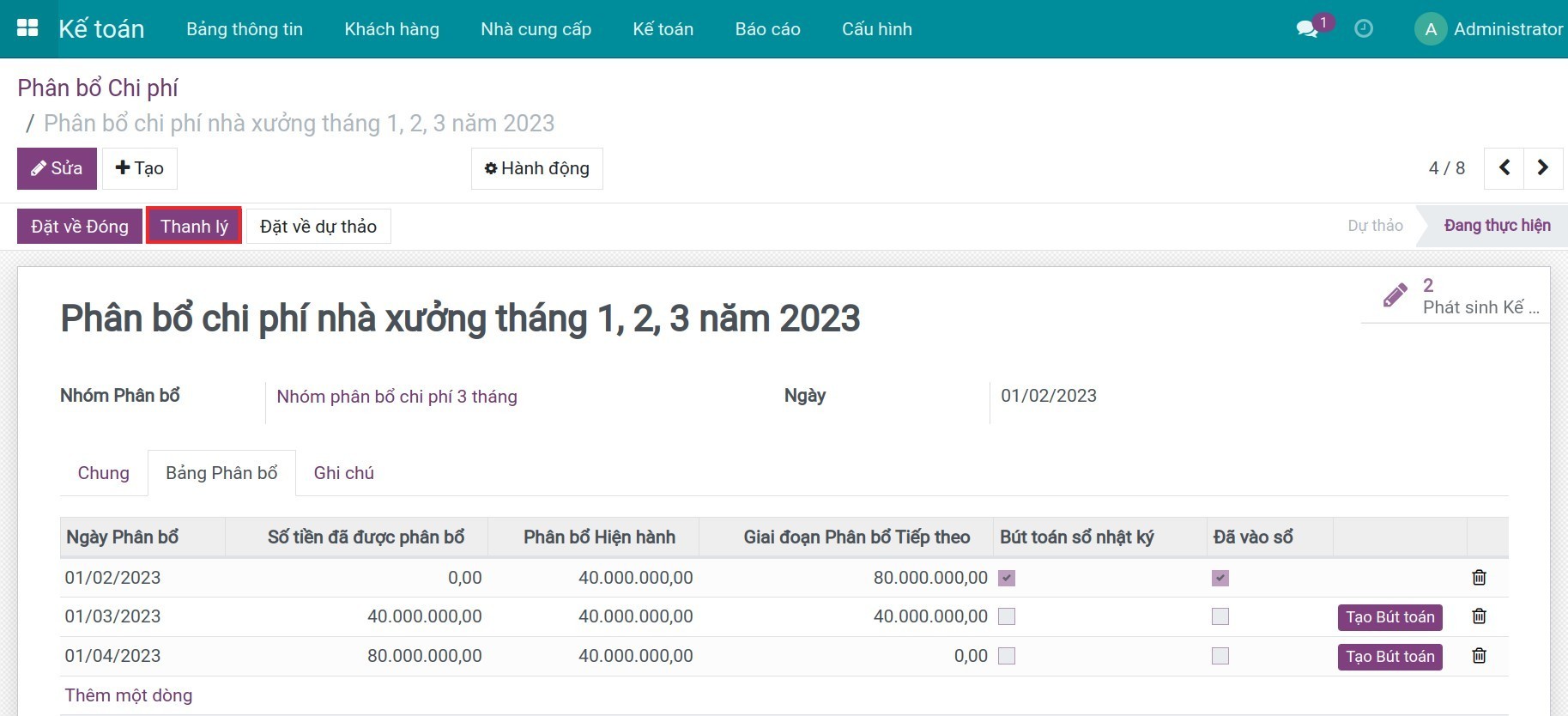The height and width of the screenshot is (716, 1568).
Task: Toggle journal entry checkbox for 01/03/2023
Action: coord(1007,616)
